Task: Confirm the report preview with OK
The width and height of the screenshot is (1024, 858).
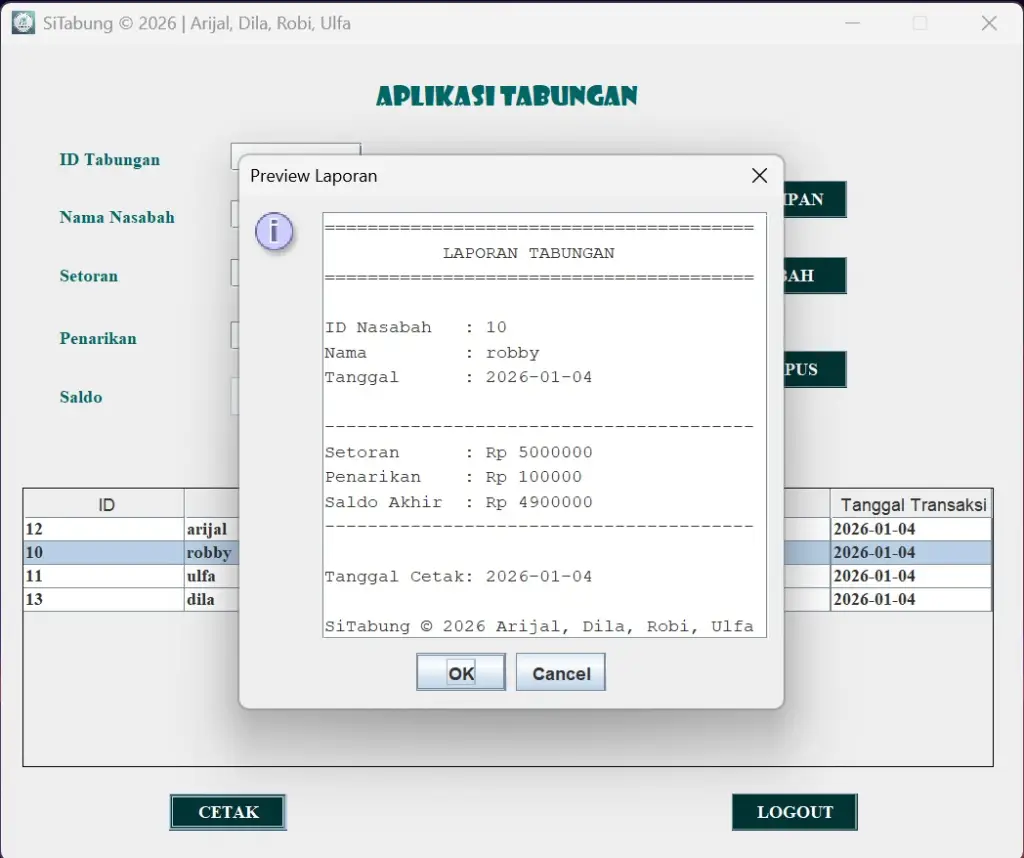Action: [x=461, y=673]
